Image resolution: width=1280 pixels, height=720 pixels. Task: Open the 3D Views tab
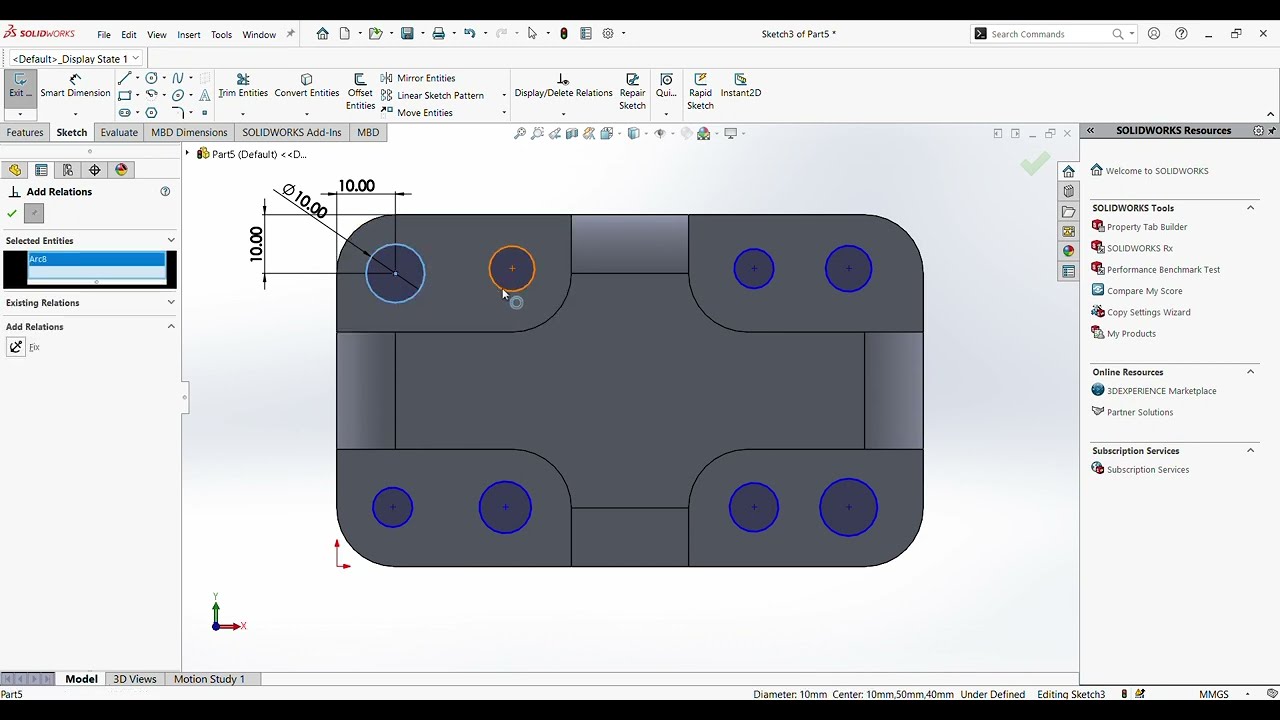tap(135, 679)
